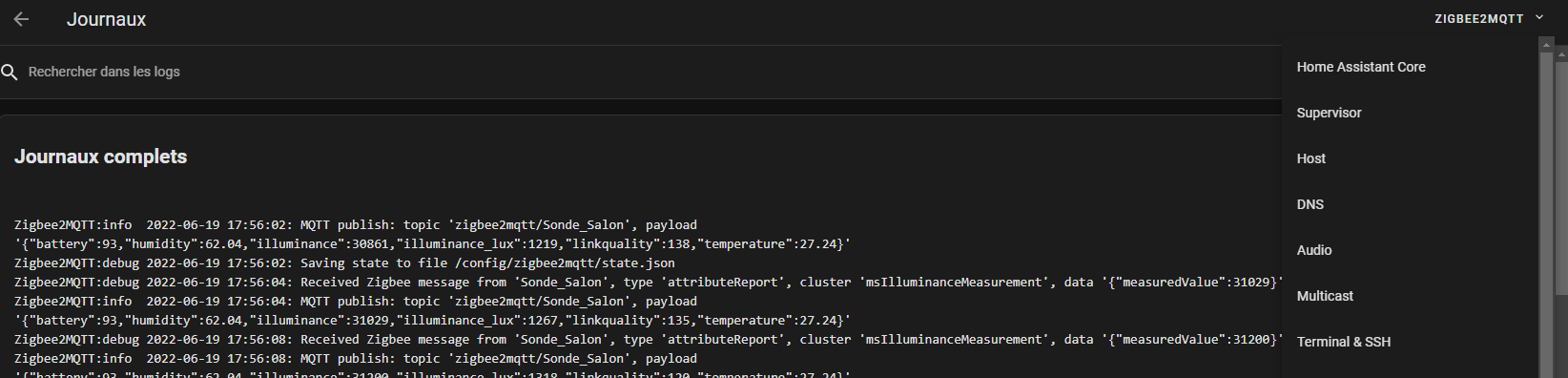The height and width of the screenshot is (378, 1568).
Task: Click the 'Saving state to file' log line
Action: tap(344, 262)
